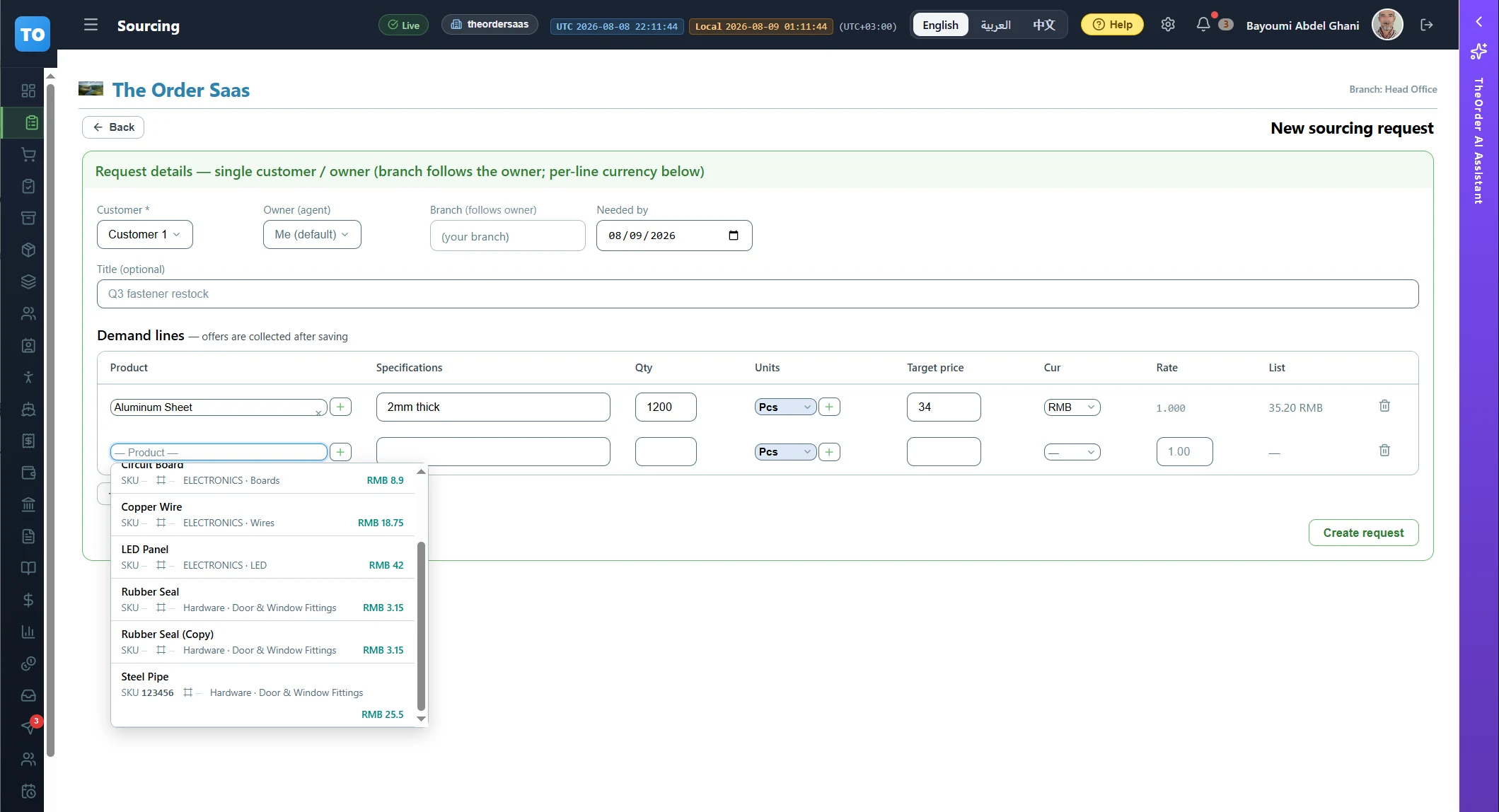Select Circuit Board from product list
The height and width of the screenshot is (812, 1499).
[262, 477]
